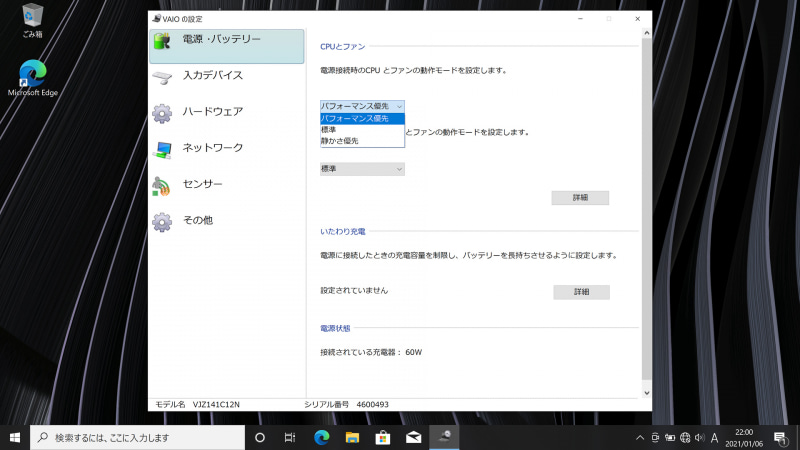The width and height of the screenshot is (800, 450).
Task: Select パフォーマンス優先 in the dropdown list
Action: coord(362,118)
